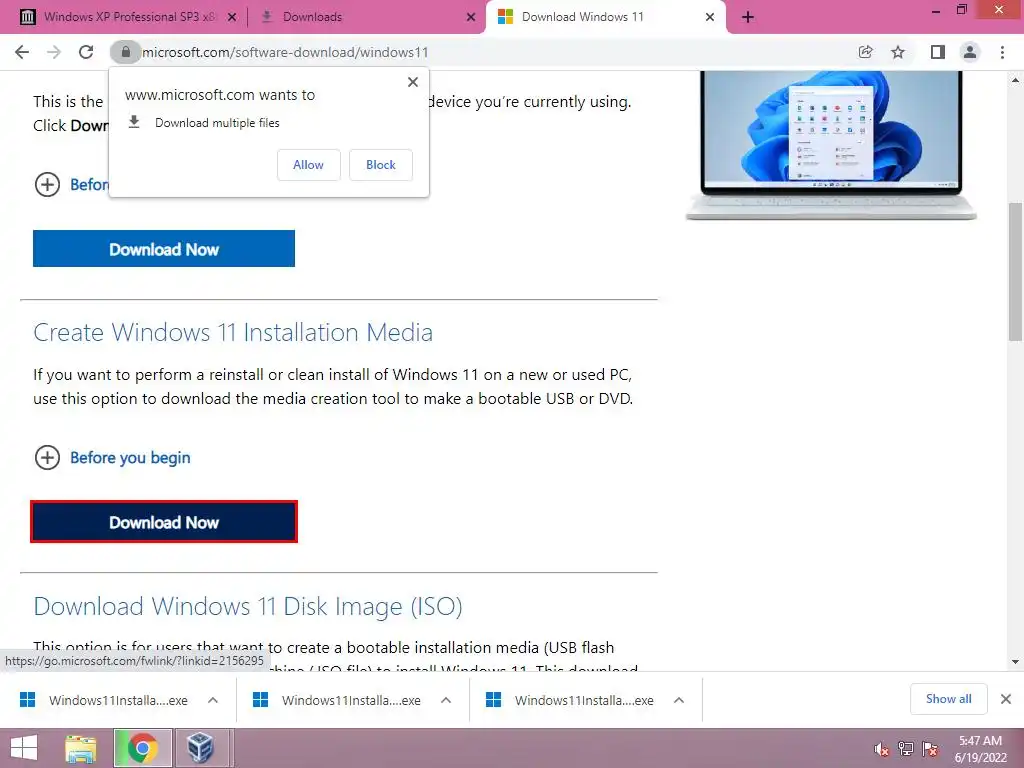Click the Windows 11 laptop image

click(x=831, y=145)
